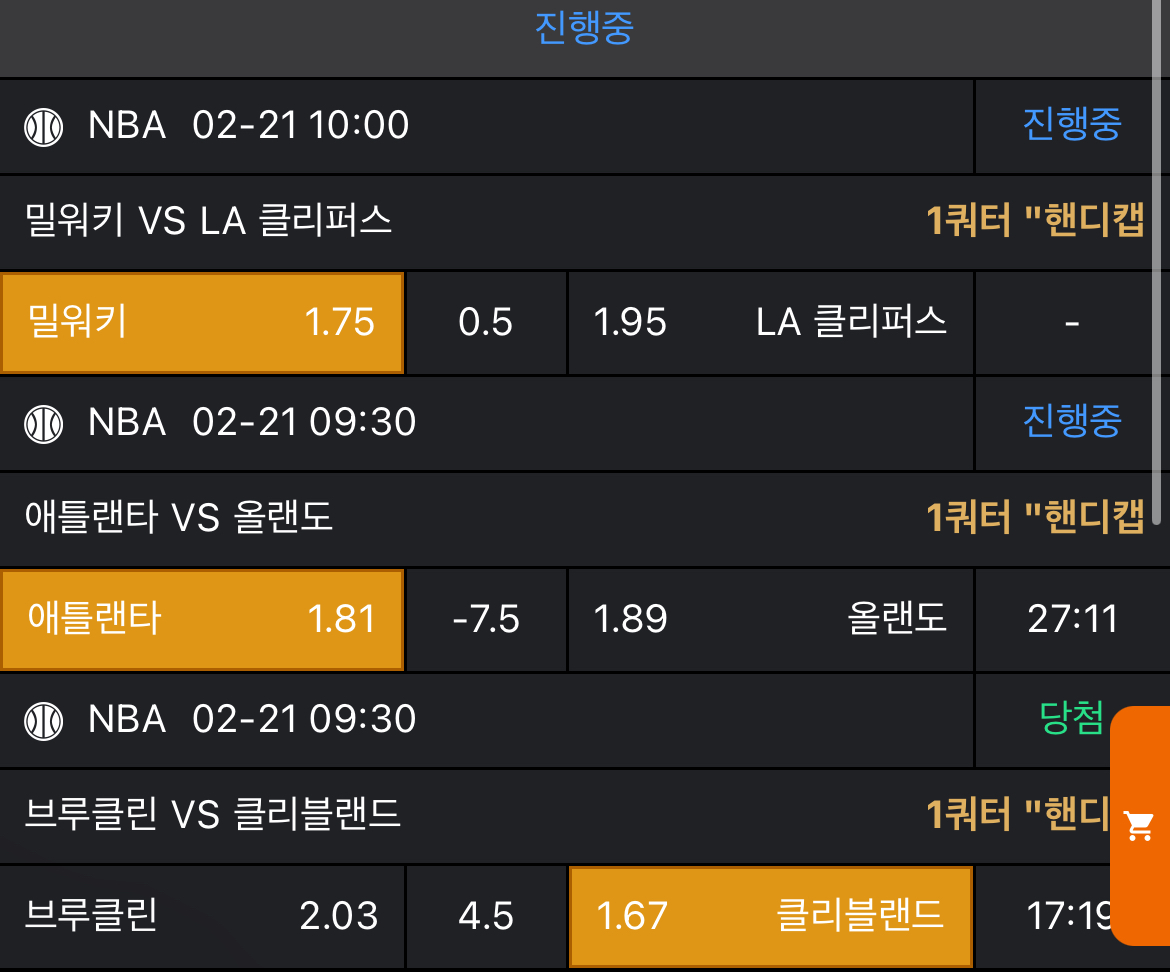Switch to the 진행중 tab at top
Screen dimensions: 1170x972
click(585, 28)
